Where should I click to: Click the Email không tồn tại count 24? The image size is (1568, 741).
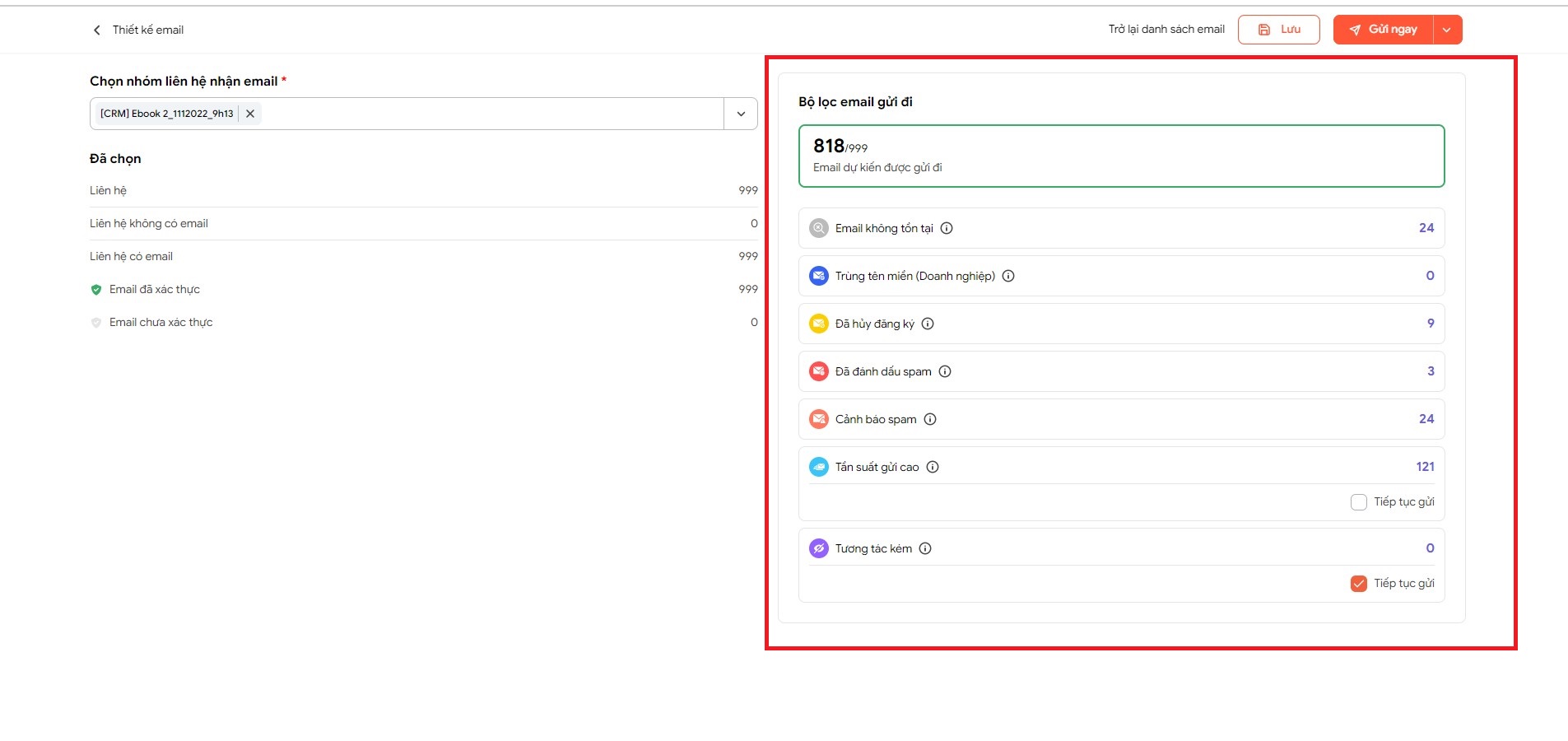pos(1426,228)
